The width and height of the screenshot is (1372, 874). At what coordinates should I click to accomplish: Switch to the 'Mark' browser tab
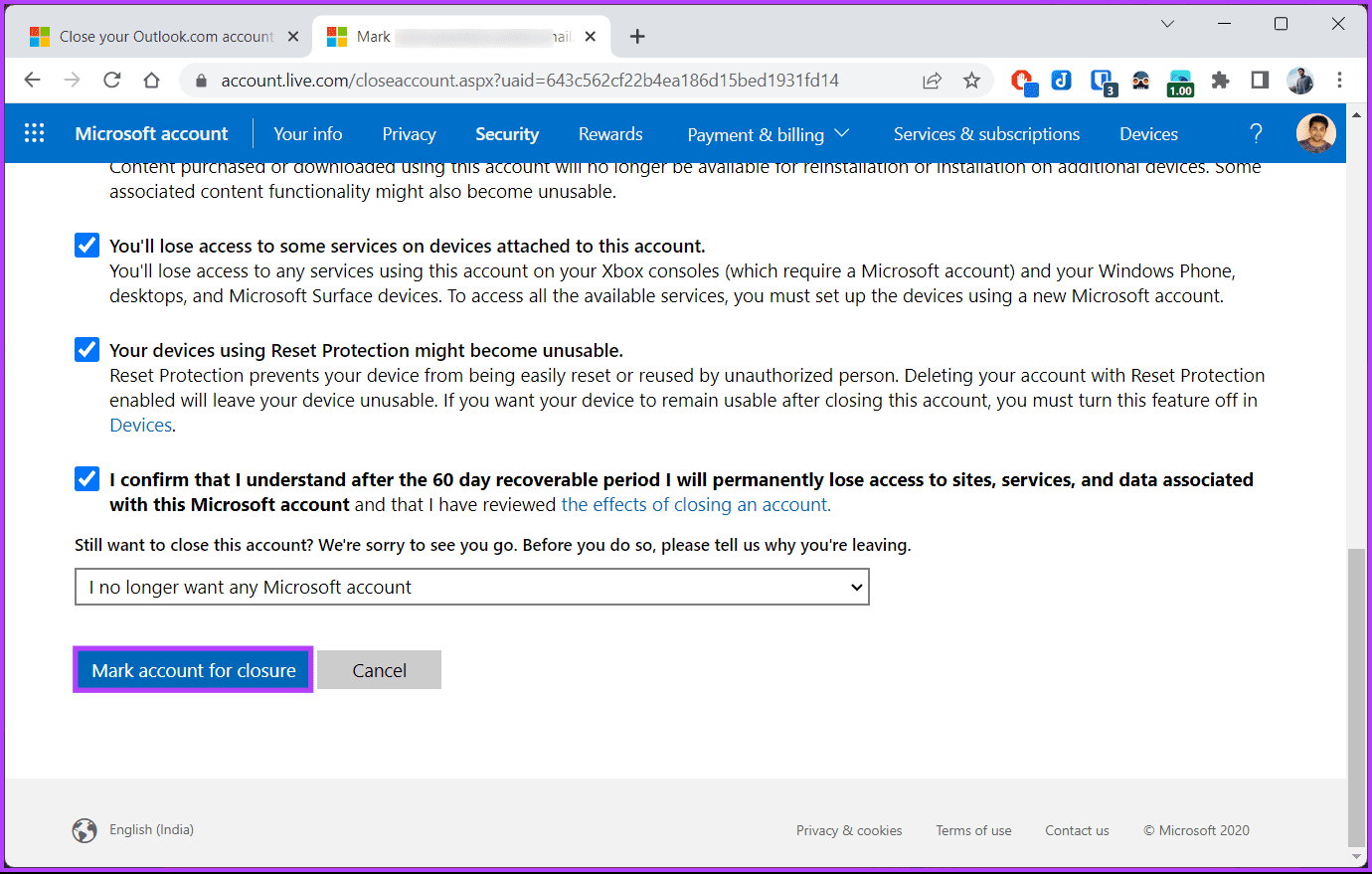[462, 37]
